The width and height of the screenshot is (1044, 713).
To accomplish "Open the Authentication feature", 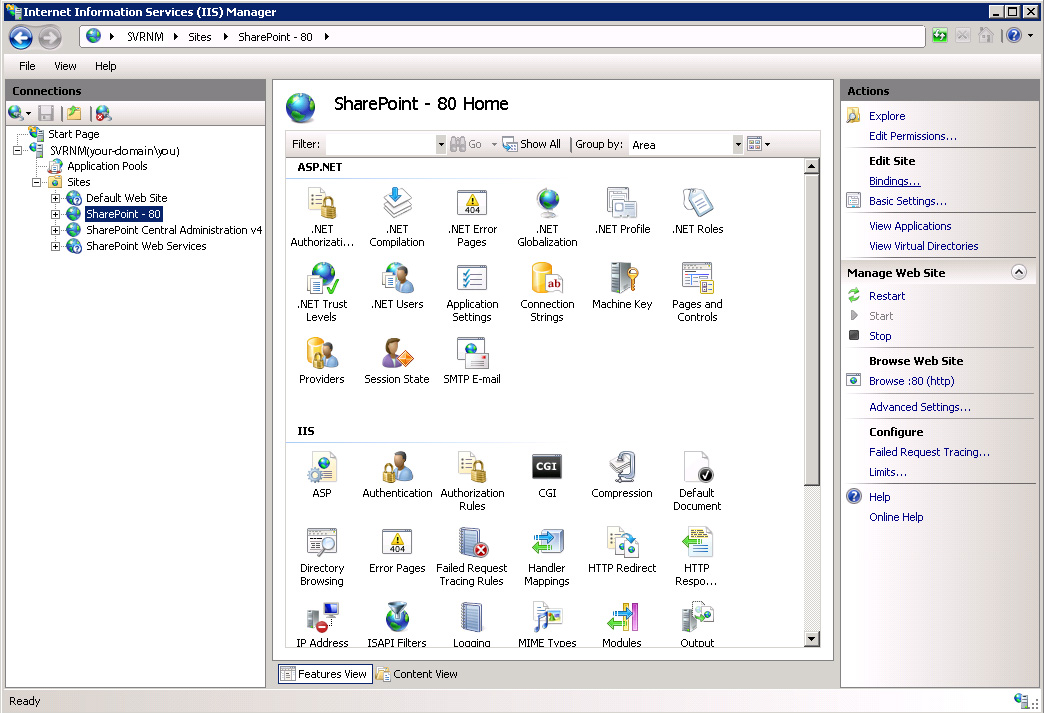I will click(397, 475).
